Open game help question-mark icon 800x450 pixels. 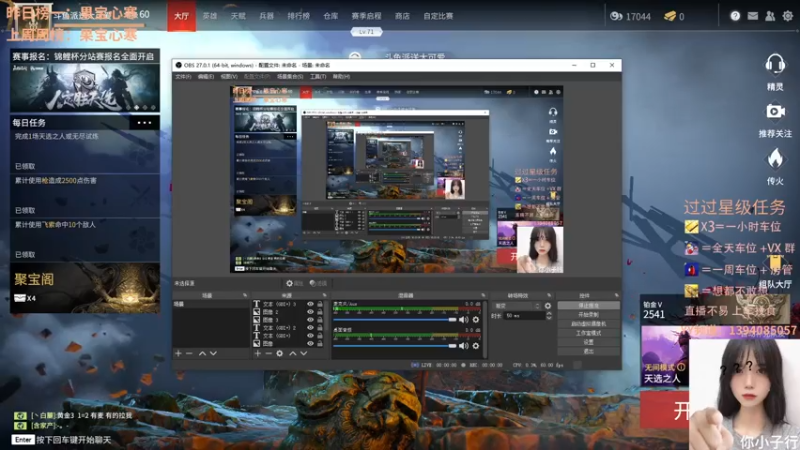[x=735, y=16]
